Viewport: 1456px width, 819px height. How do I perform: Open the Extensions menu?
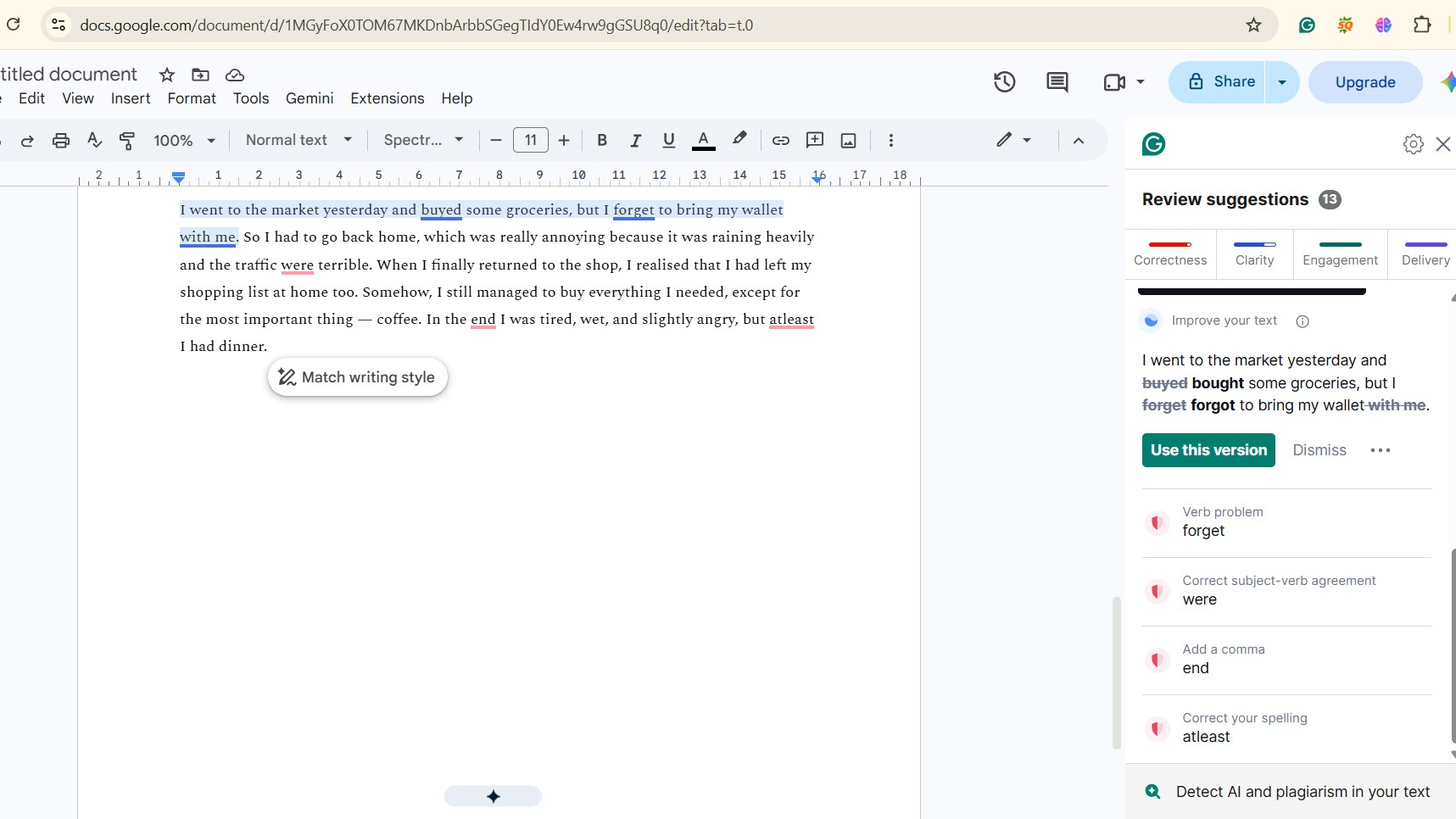pyautogui.click(x=388, y=98)
